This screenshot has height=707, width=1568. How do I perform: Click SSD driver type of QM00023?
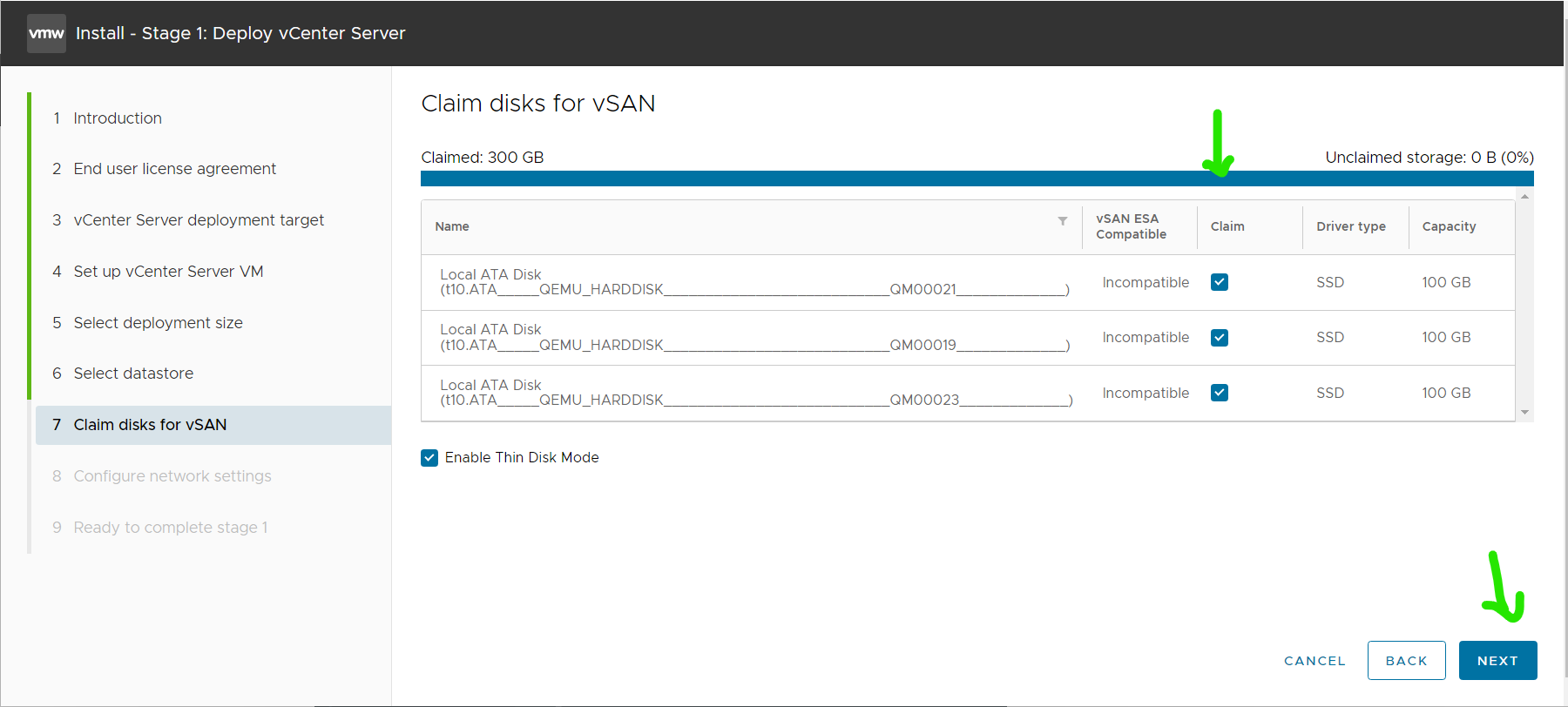1330,393
